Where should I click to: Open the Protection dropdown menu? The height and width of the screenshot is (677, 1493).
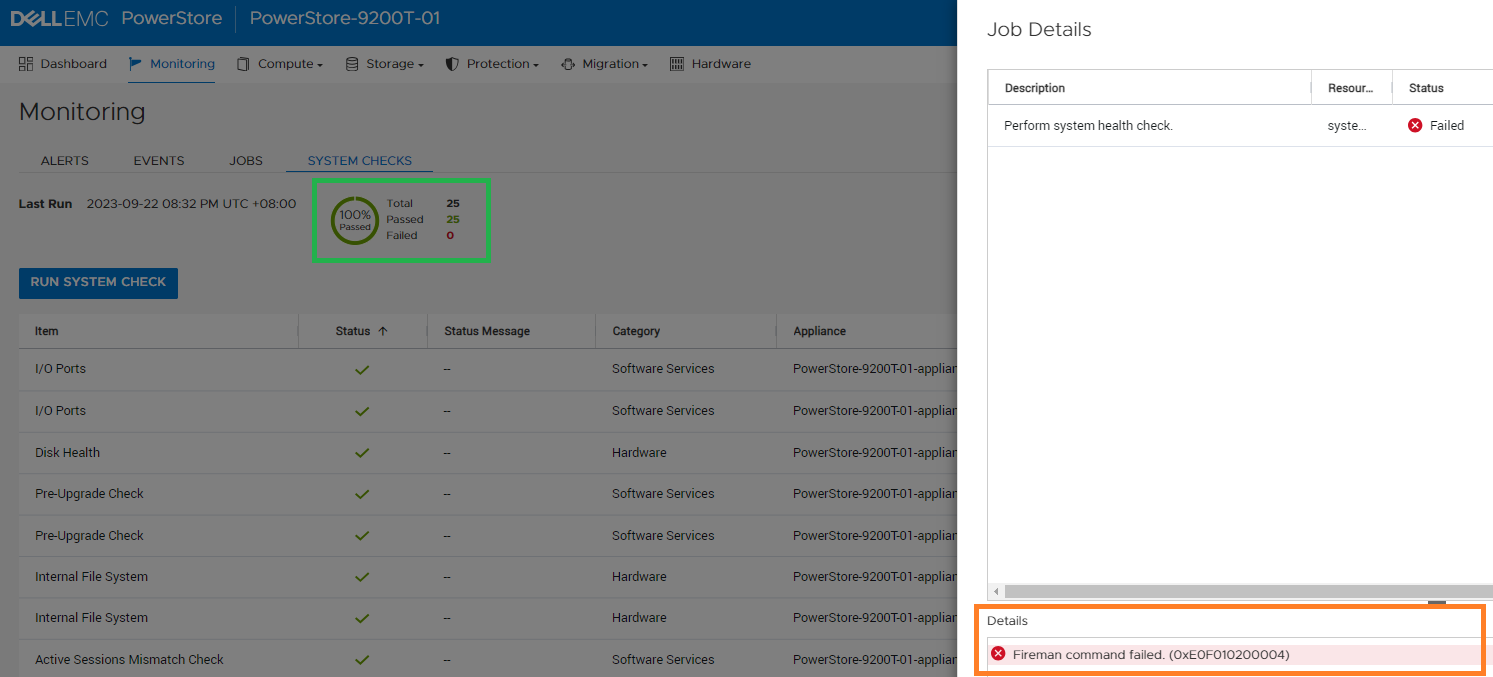tap(502, 64)
